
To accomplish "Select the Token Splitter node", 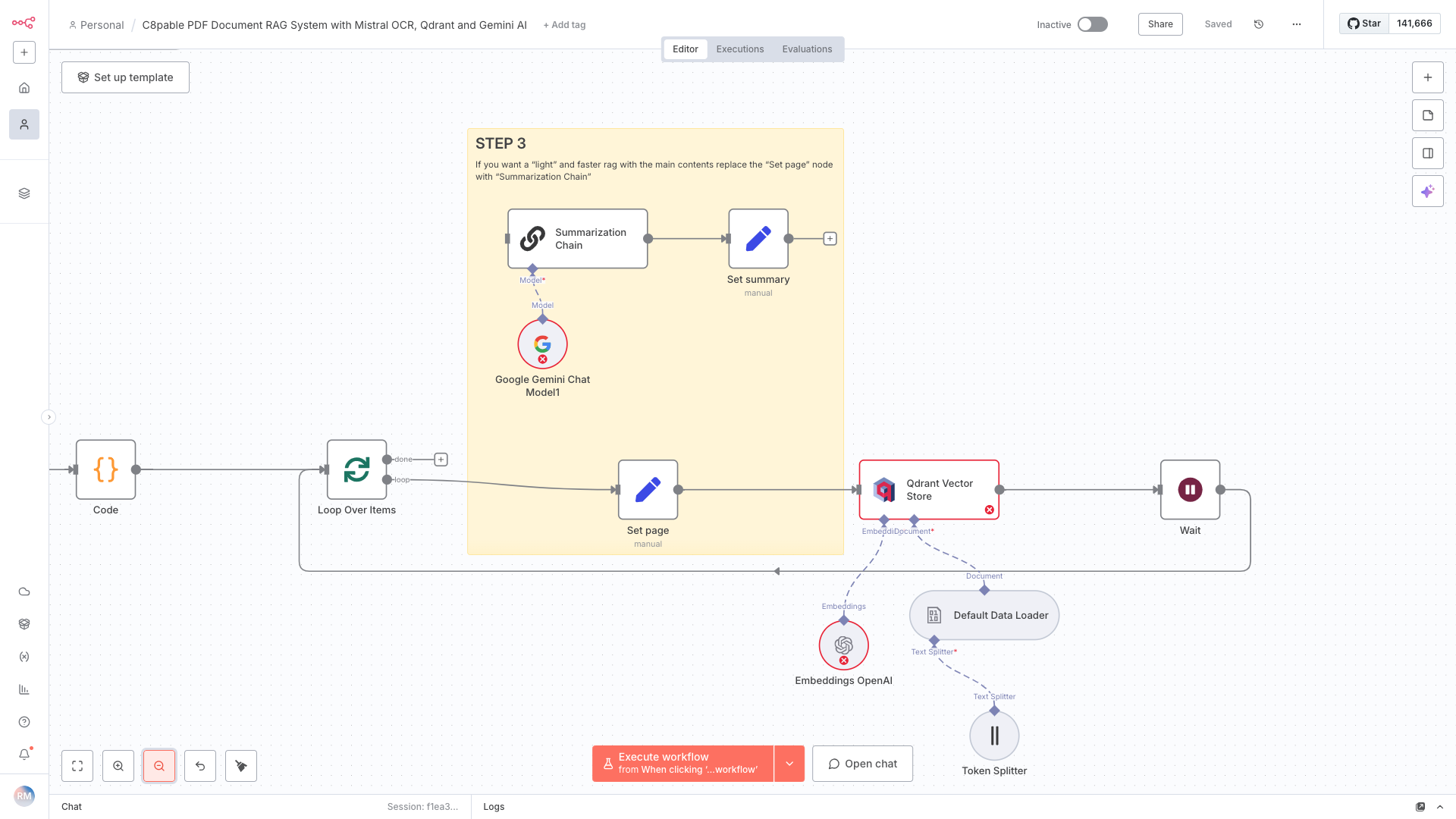I will 994,736.
